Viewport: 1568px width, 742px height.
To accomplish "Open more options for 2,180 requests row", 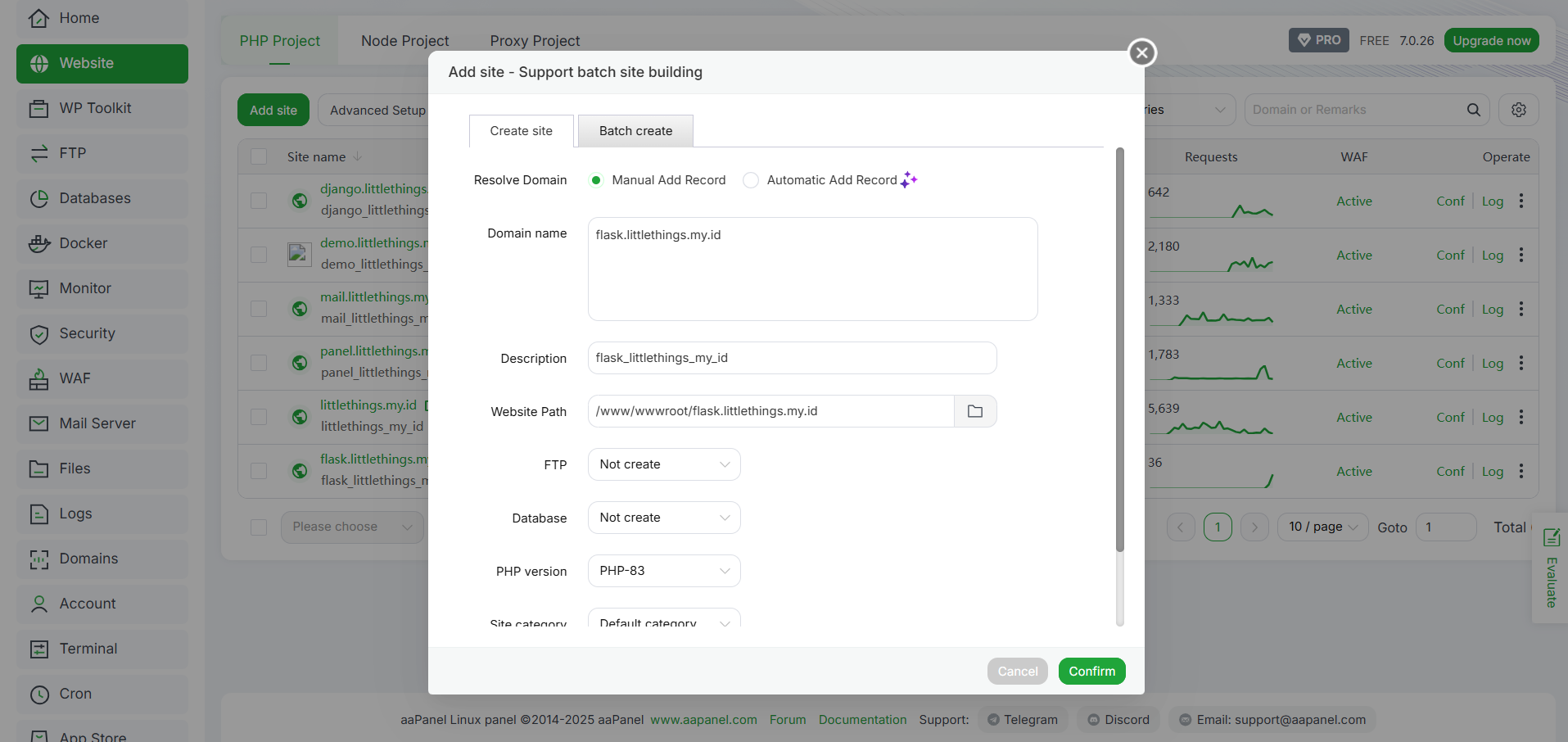I will tap(1521, 255).
